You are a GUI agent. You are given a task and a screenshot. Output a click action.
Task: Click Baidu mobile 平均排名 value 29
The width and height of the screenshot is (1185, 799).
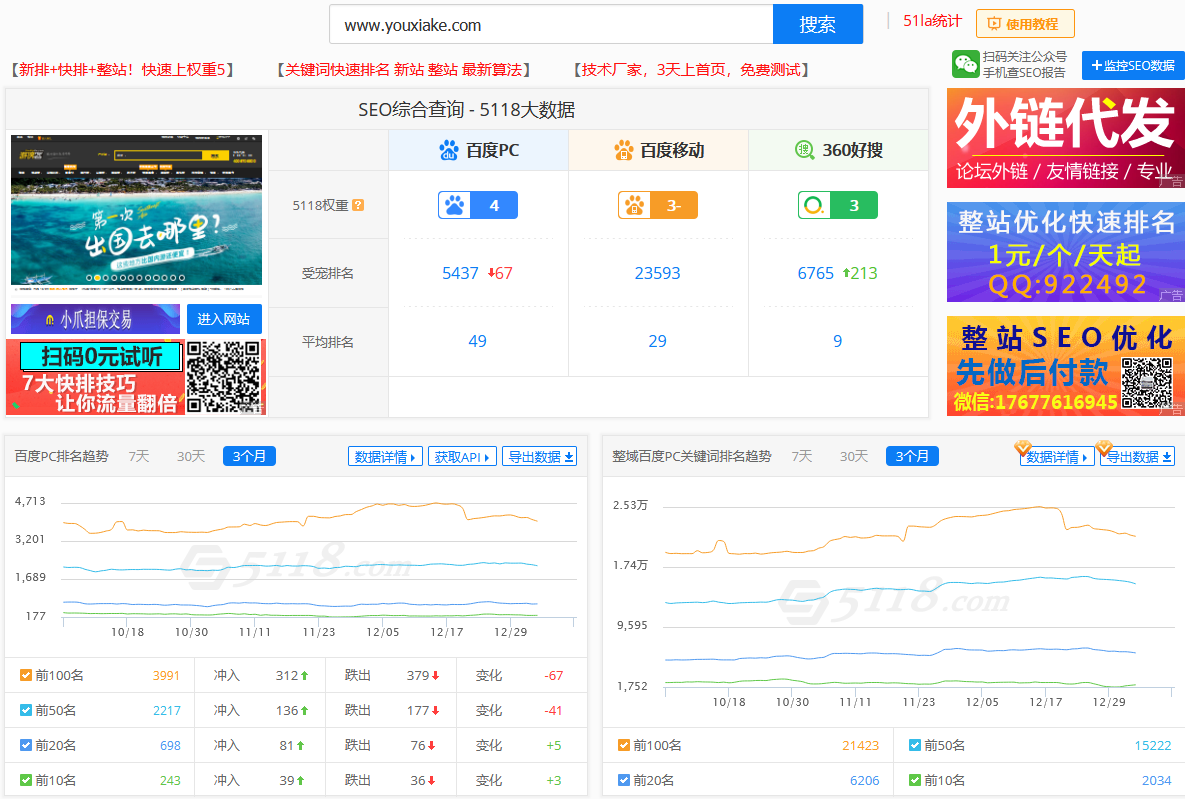tap(657, 341)
